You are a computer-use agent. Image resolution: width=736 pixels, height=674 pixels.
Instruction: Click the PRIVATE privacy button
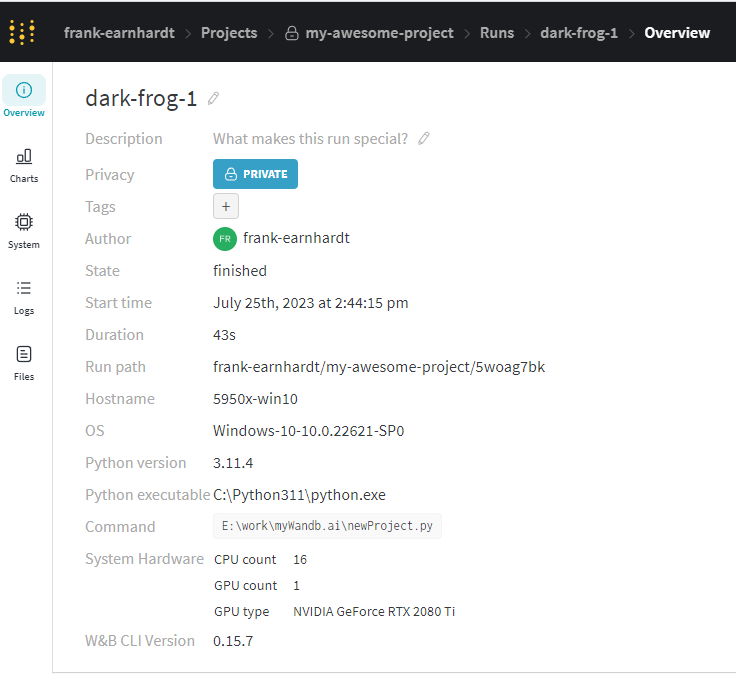pyautogui.click(x=255, y=174)
